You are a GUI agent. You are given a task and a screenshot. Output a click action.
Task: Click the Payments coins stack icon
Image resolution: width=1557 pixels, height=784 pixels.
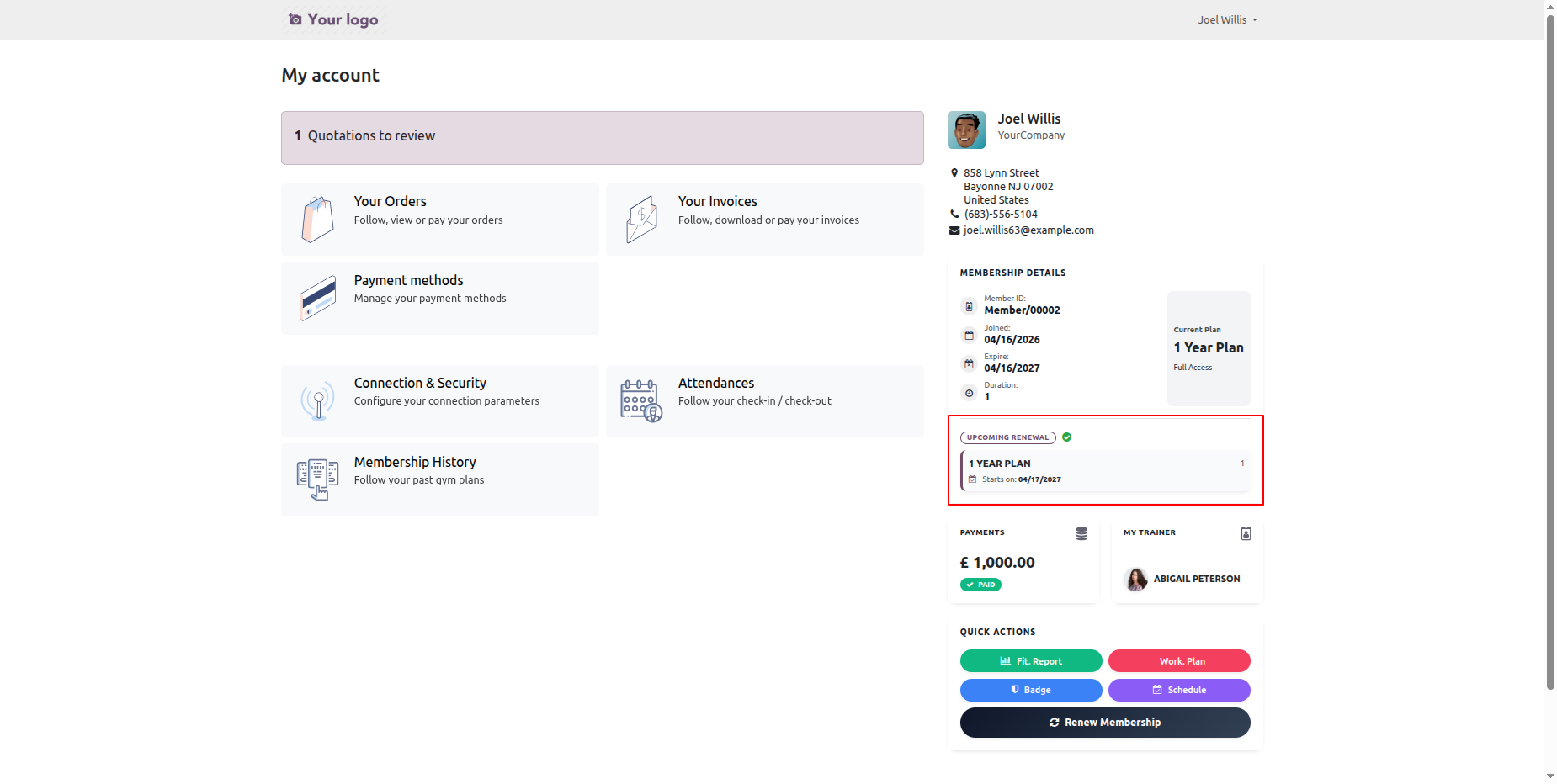click(x=1081, y=533)
